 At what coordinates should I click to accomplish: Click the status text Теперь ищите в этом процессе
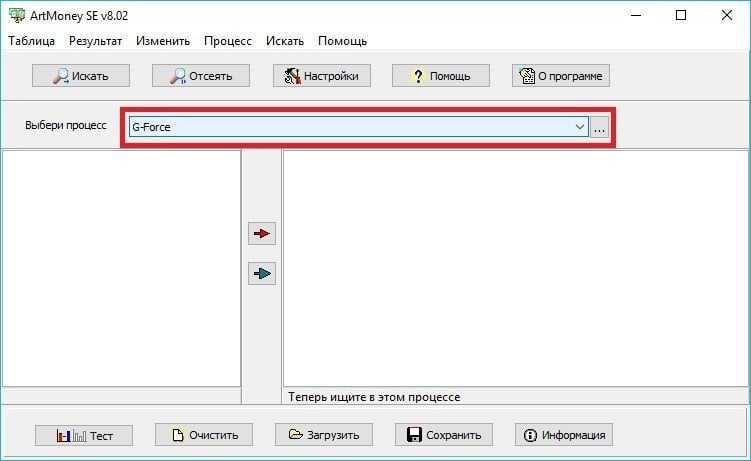point(374,397)
